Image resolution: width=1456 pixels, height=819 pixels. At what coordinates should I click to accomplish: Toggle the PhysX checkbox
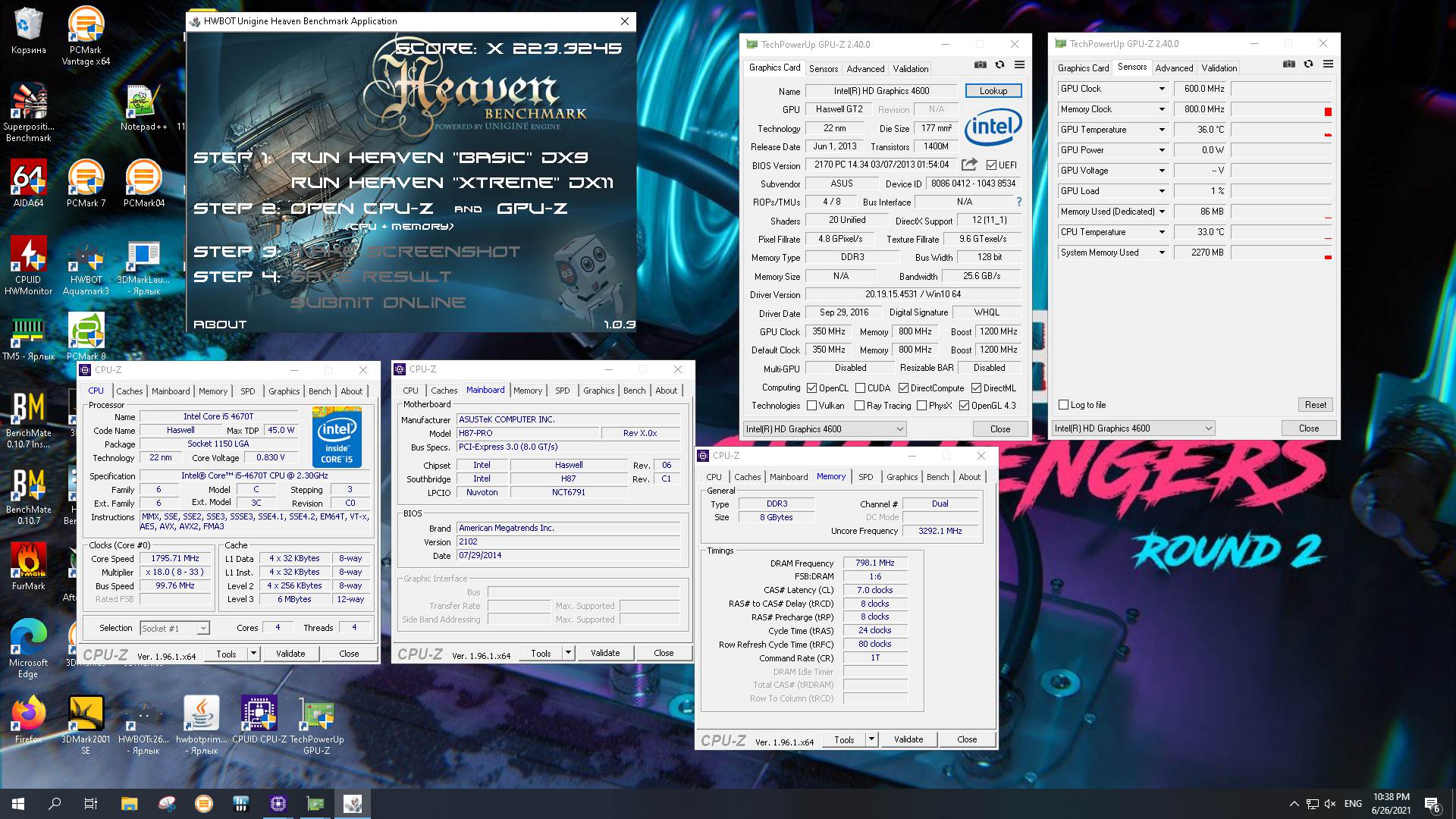pos(921,406)
